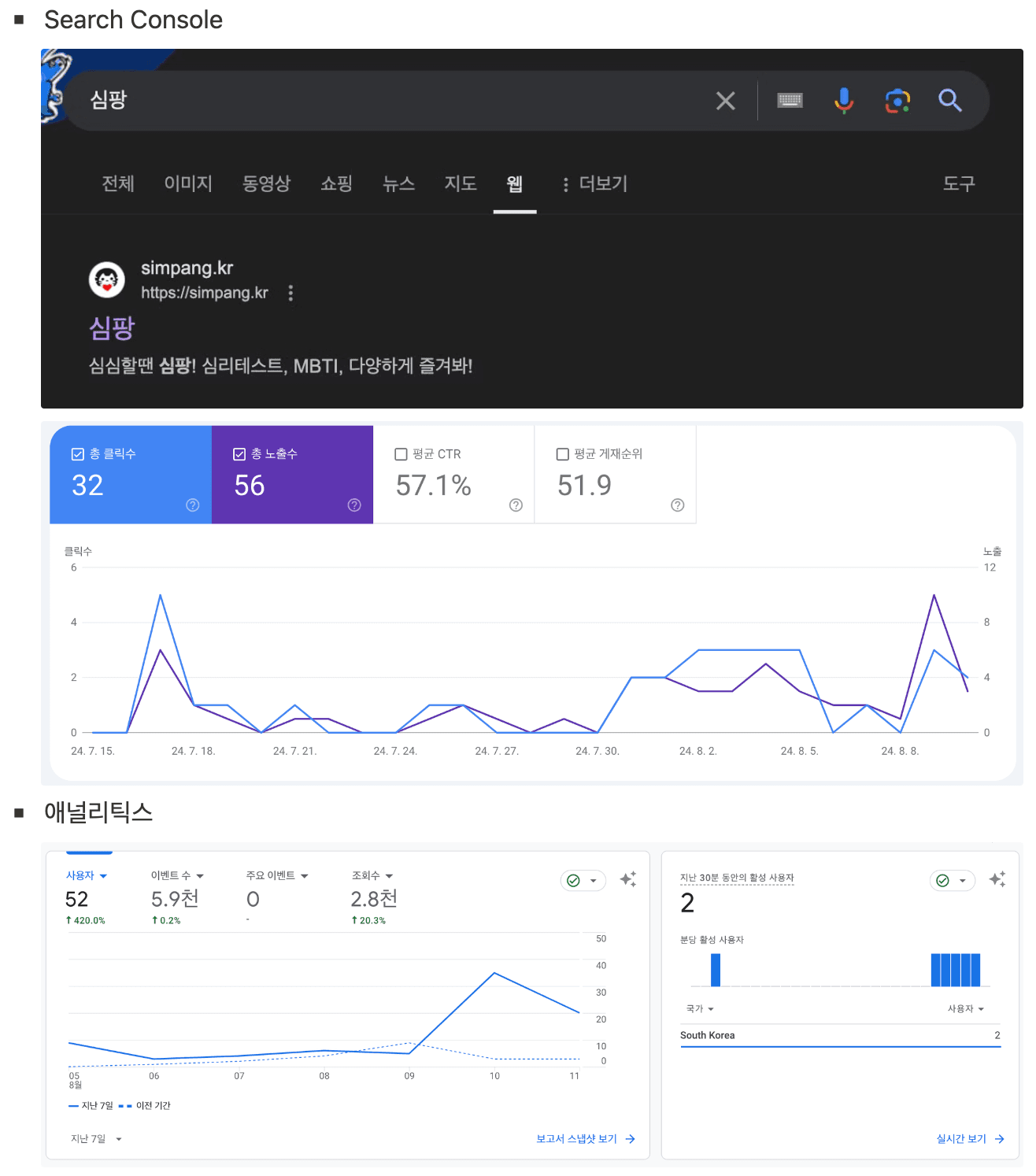Expand the 사용자 metric dropdown
1036x1176 pixels.
tap(87, 876)
